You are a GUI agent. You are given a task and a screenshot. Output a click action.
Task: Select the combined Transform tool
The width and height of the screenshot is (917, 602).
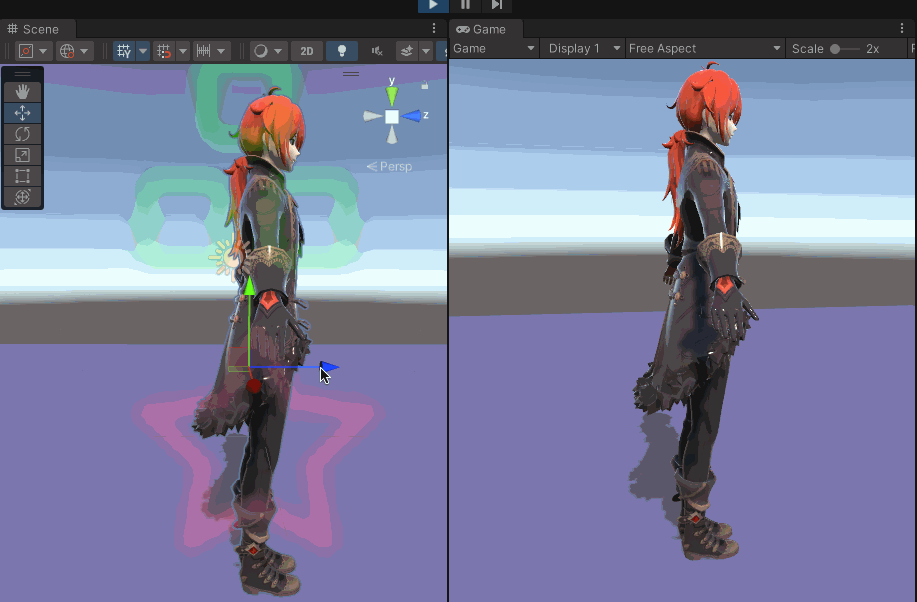[x=22, y=197]
